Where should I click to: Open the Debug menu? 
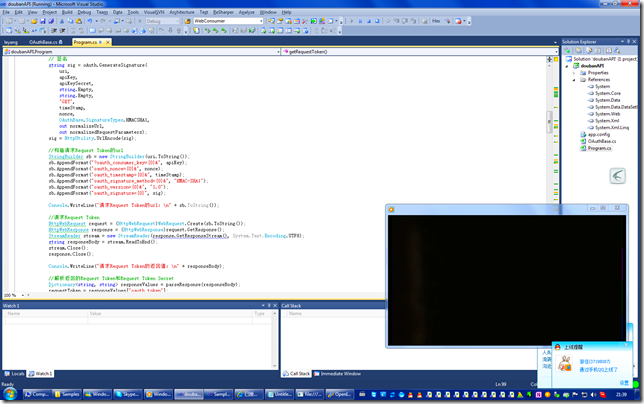pyautogui.click(x=84, y=12)
